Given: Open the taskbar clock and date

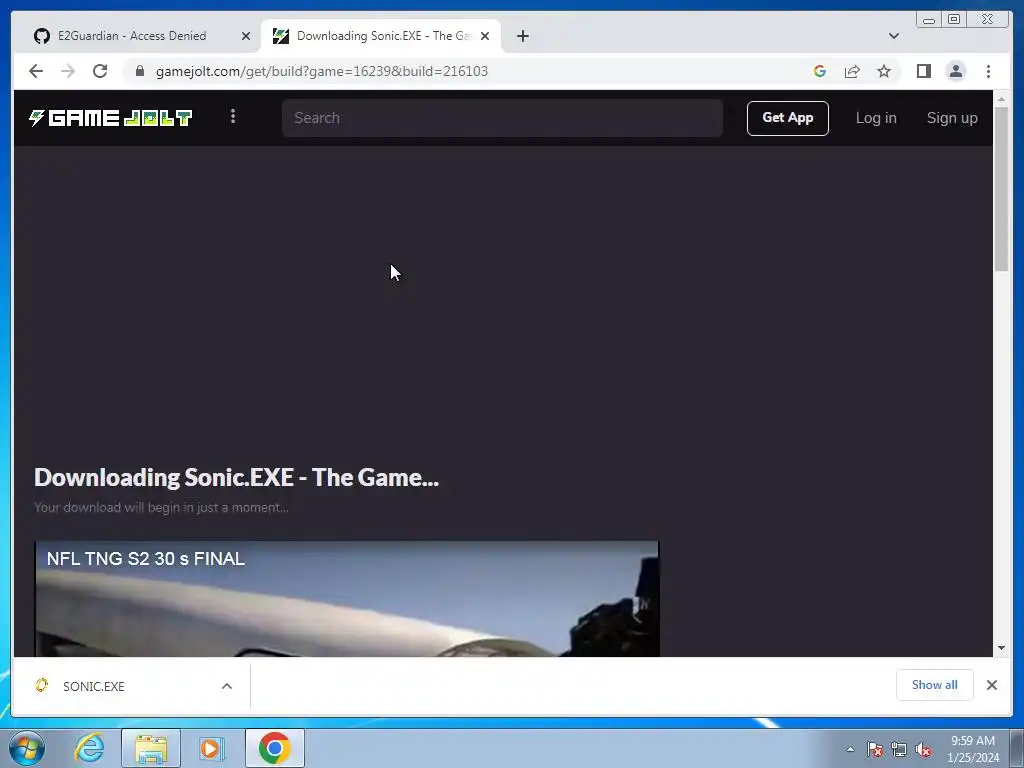Looking at the screenshot, I should [x=973, y=749].
